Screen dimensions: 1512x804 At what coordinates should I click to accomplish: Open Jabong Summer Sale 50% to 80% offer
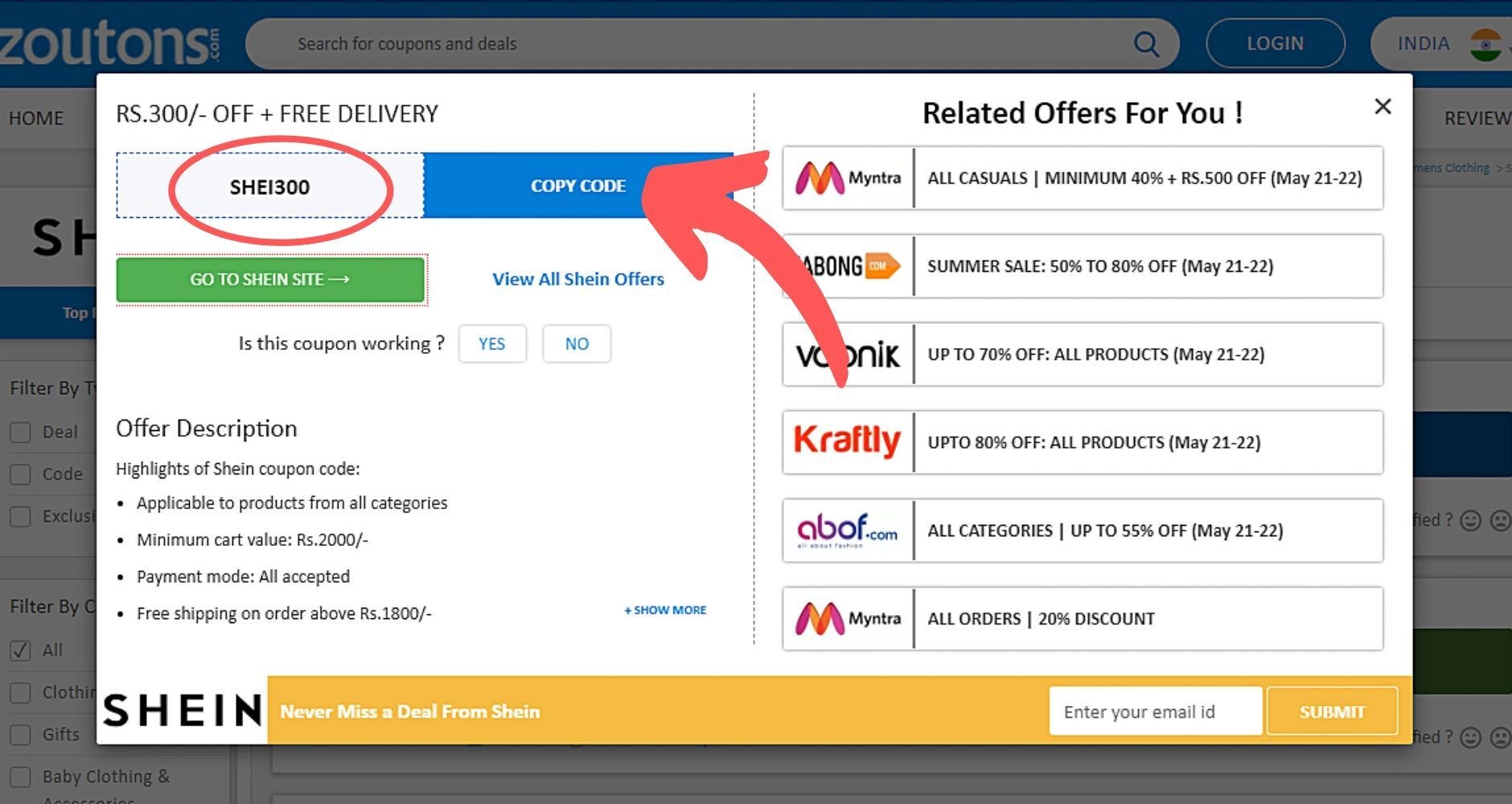tap(1083, 266)
